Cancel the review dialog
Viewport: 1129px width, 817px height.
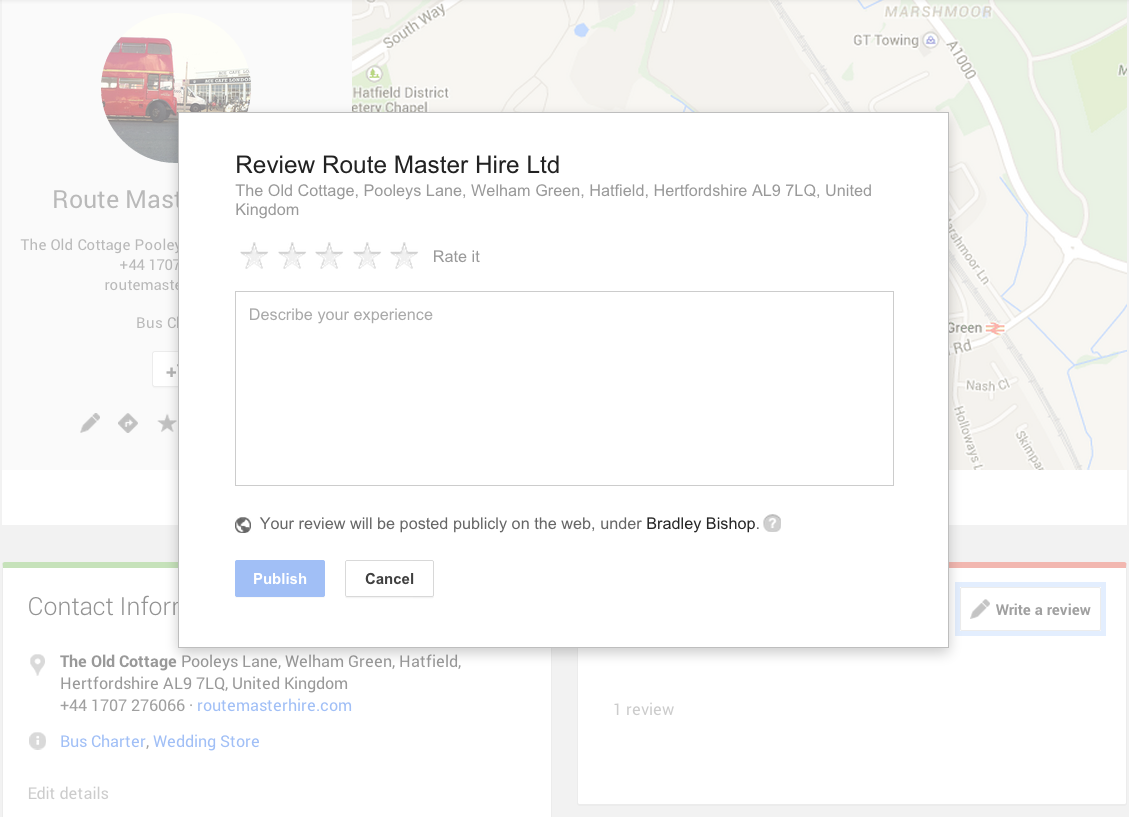[x=390, y=579]
